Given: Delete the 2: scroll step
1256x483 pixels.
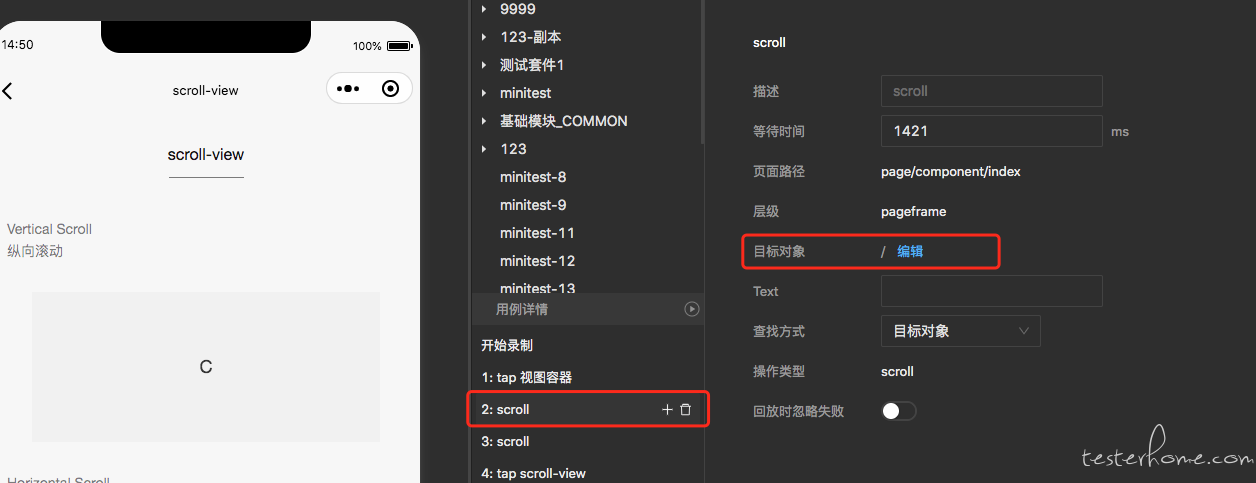Looking at the screenshot, I should coord(686,410).
